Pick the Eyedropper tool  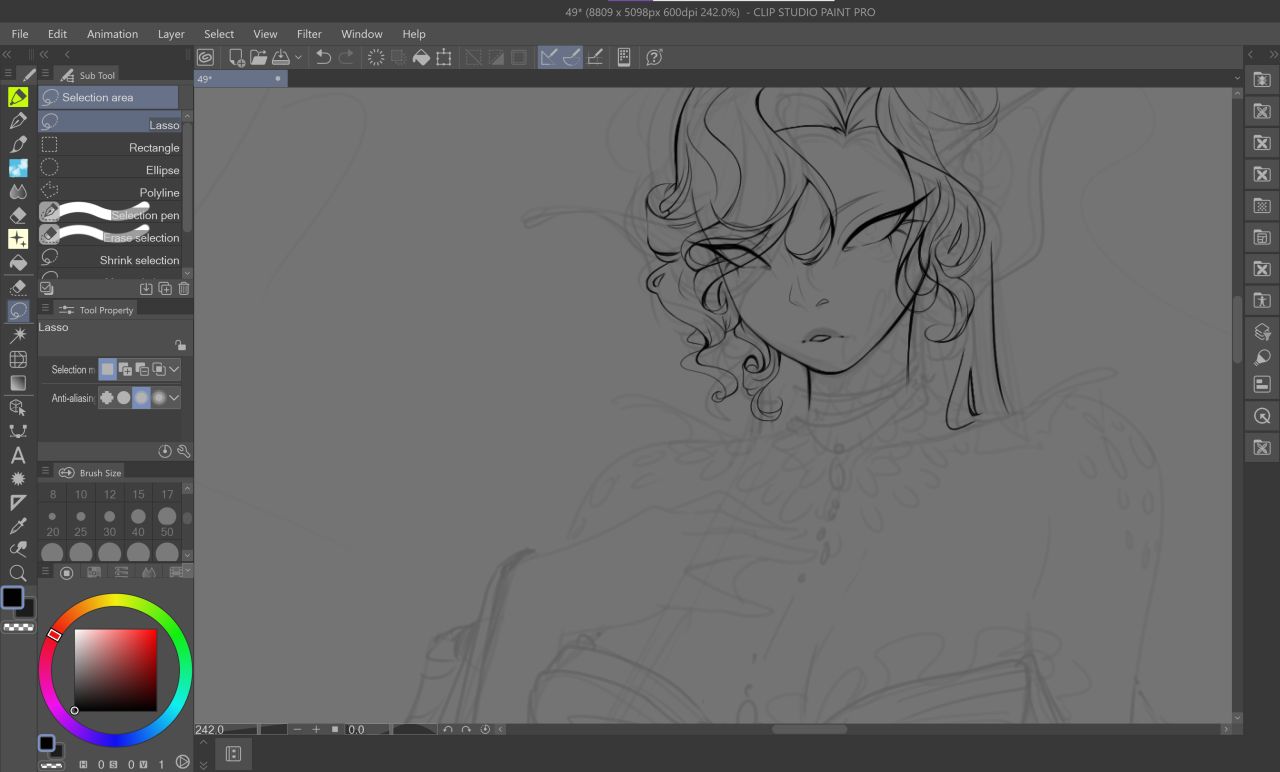point(18,526)
